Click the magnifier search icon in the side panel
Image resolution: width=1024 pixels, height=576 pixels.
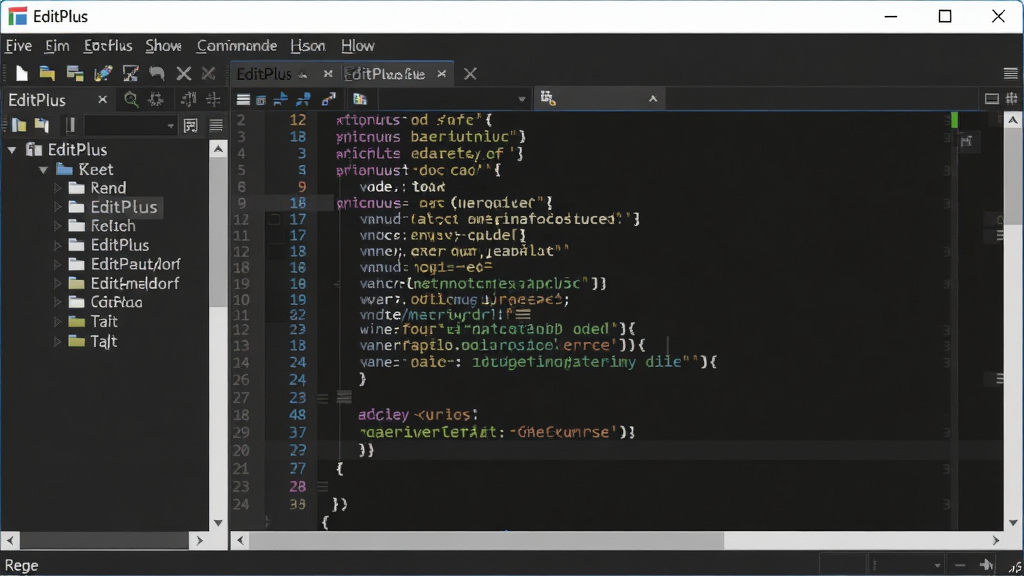(131, 99)
